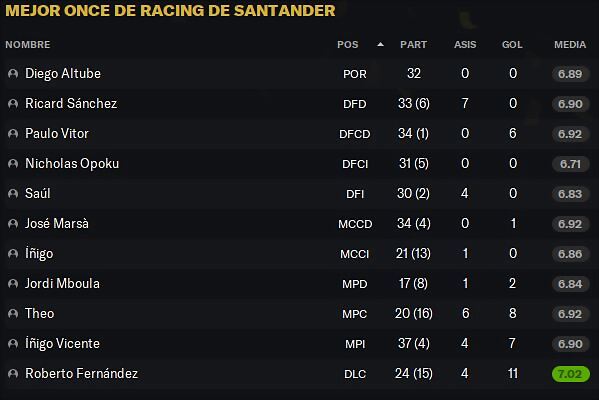Open Theo's player profile

tap(40, 314)
